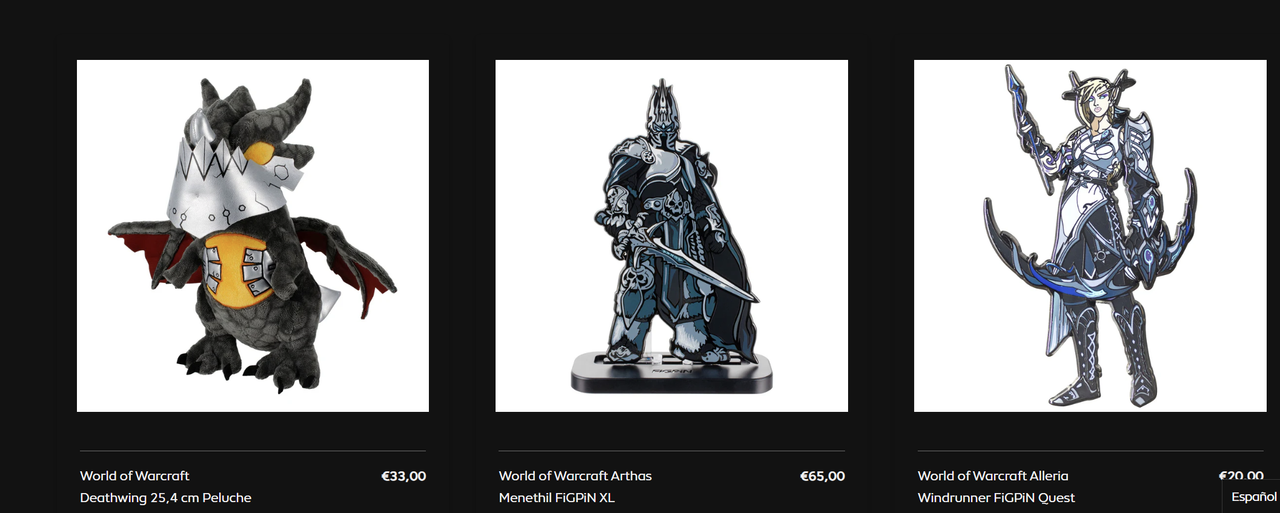Image resolution: width=1280 pixels, height=513 pixels.
Task: Select the €20,00 price label
Action: coord(1241,476)
